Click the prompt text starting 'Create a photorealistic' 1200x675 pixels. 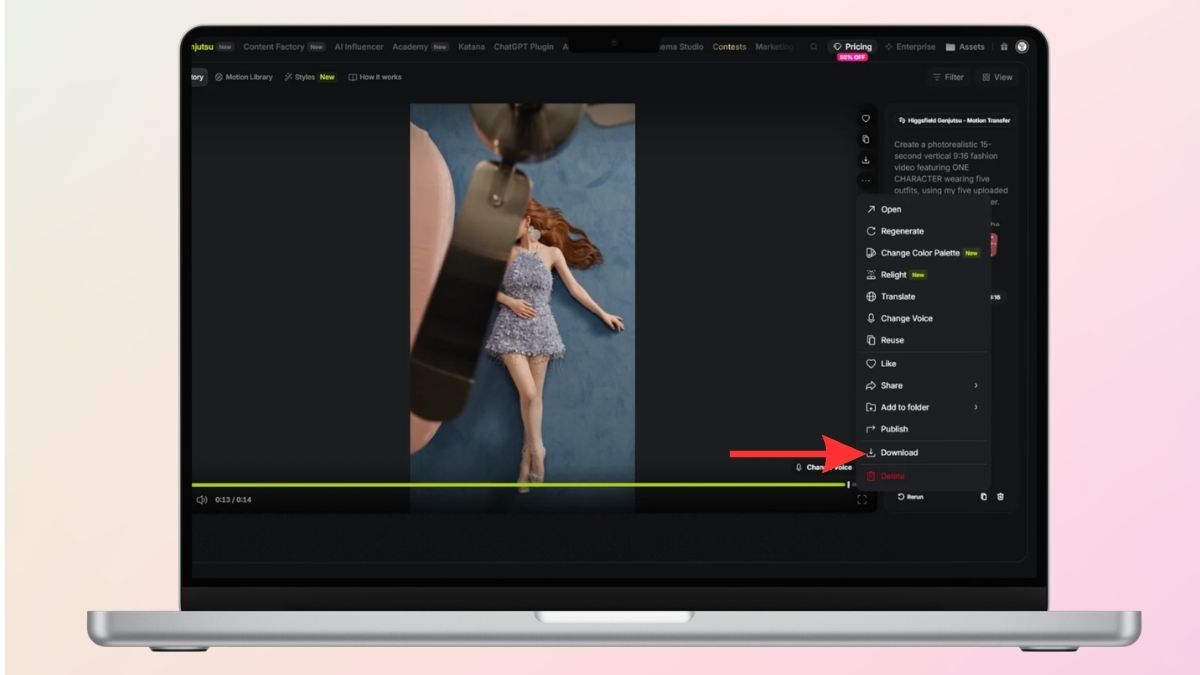952,173
